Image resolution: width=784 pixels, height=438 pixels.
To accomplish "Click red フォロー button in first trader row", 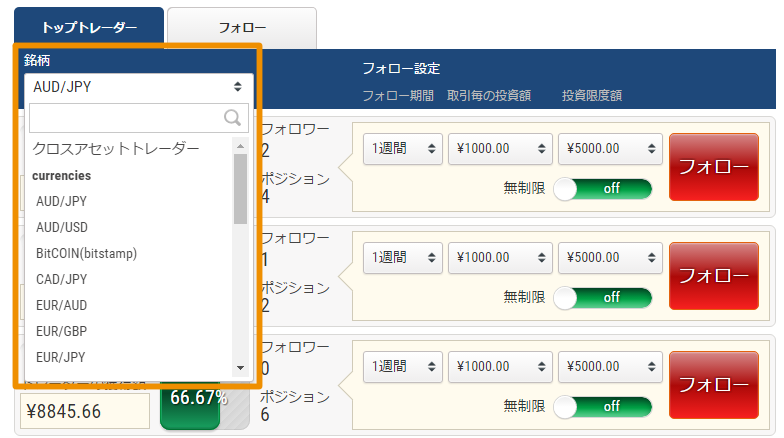I will (x=714, y=166).
